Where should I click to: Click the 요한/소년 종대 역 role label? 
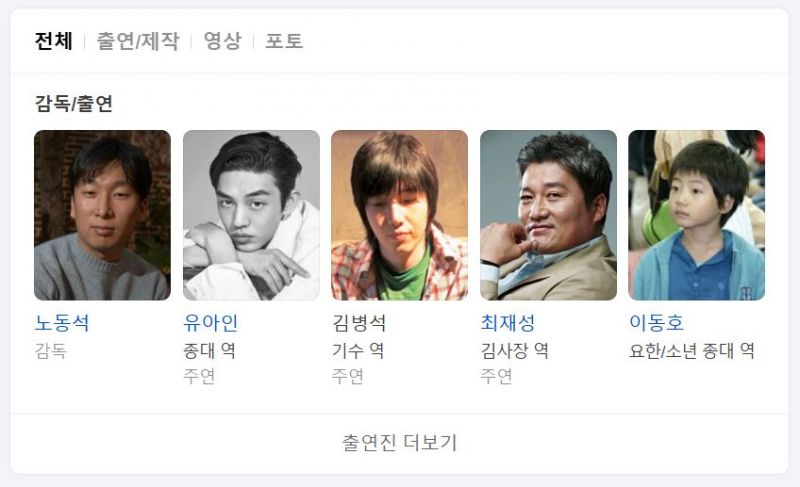coord(691,351)
